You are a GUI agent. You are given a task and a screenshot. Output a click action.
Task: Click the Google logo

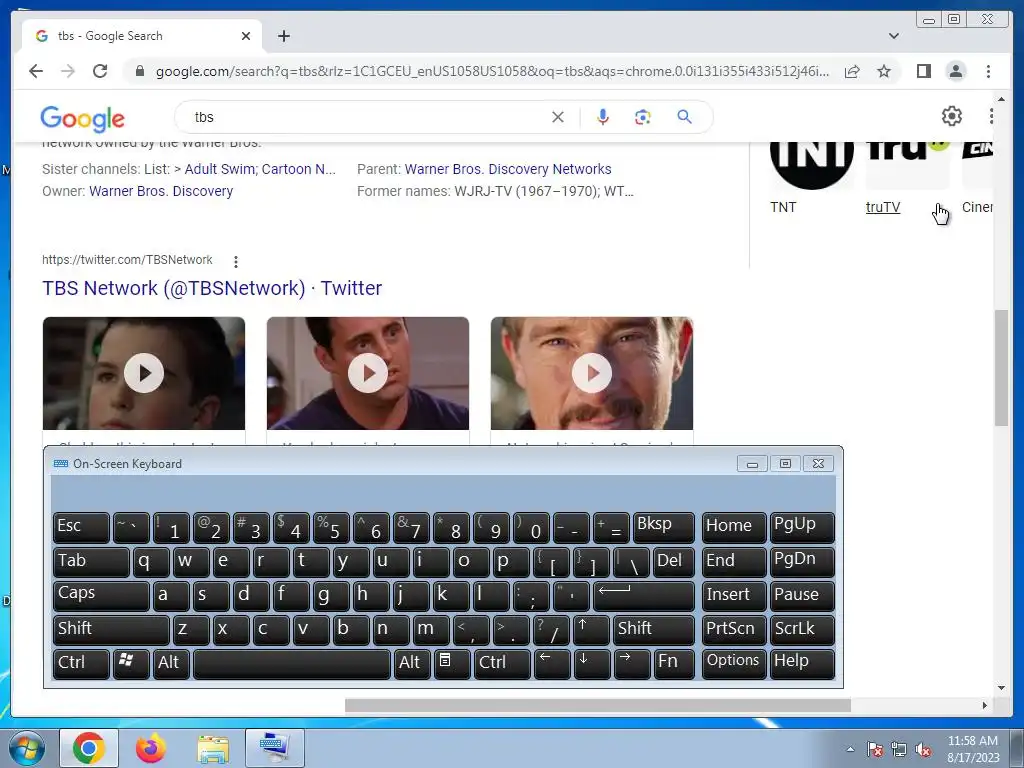point(82,118)
